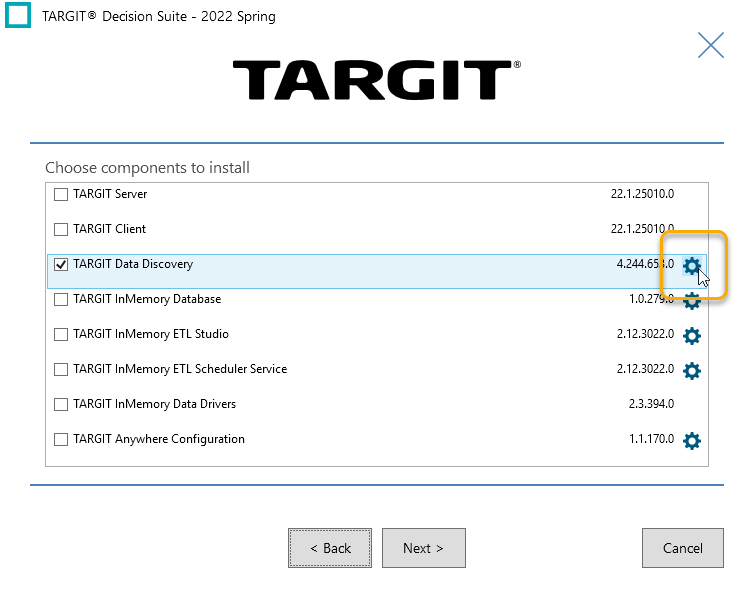Open settings gear for ETL Scheduler Service

[x=691, y=371]
